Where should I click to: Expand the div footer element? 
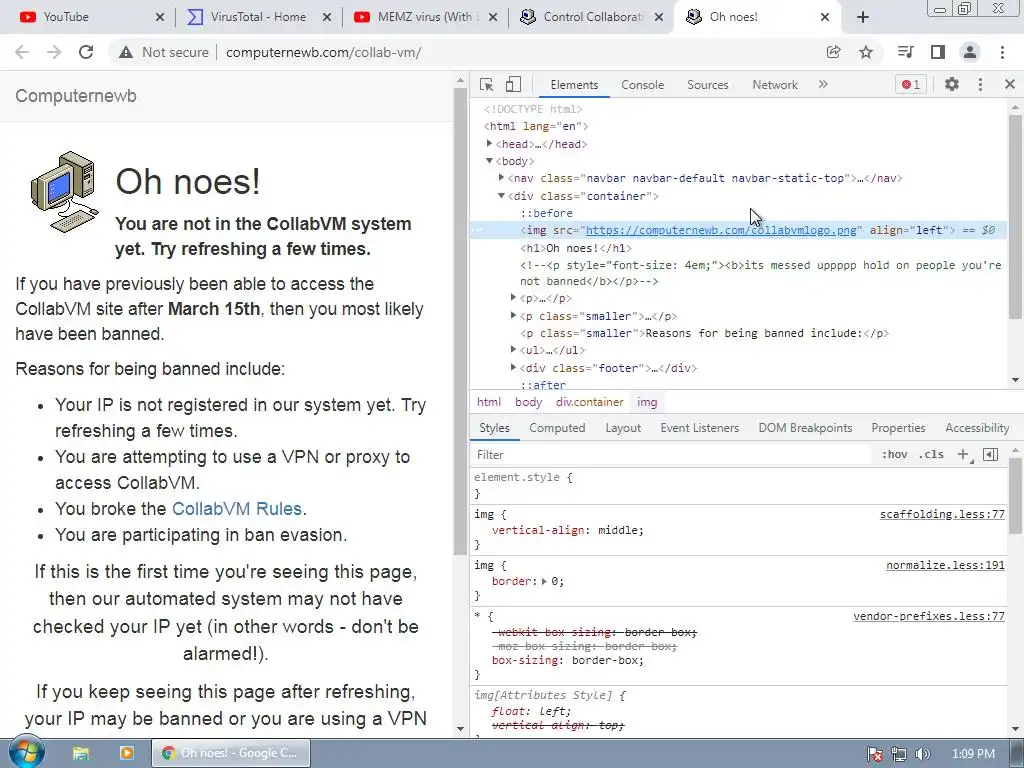pyautogui.click(x=513, y=367)
